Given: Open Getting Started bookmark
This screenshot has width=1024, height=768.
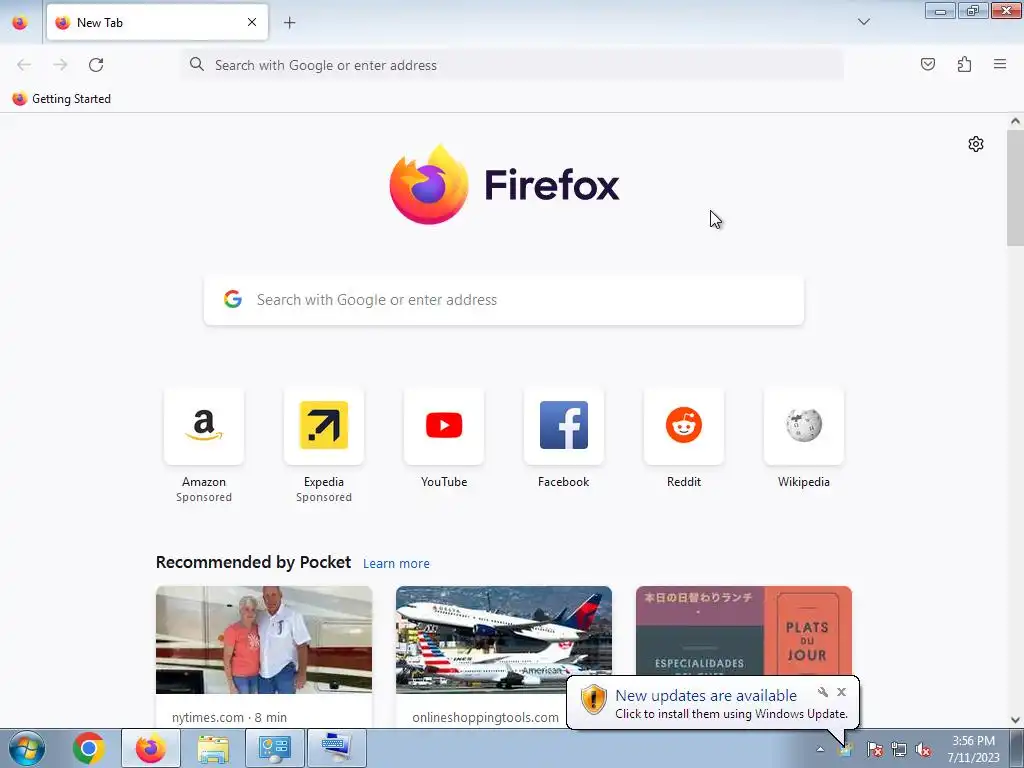Looking at the screenshot, I should pyautogui.click(x=61, y=99).
